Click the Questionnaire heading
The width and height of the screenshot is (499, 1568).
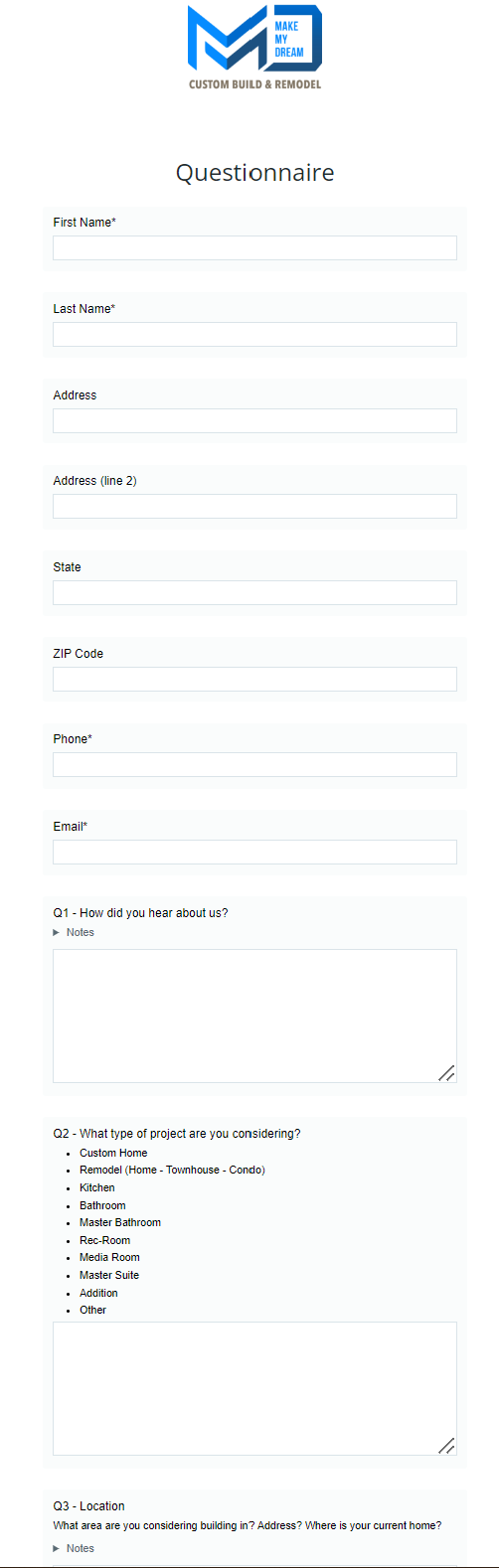pyautogui.click(x=254, y=173)
